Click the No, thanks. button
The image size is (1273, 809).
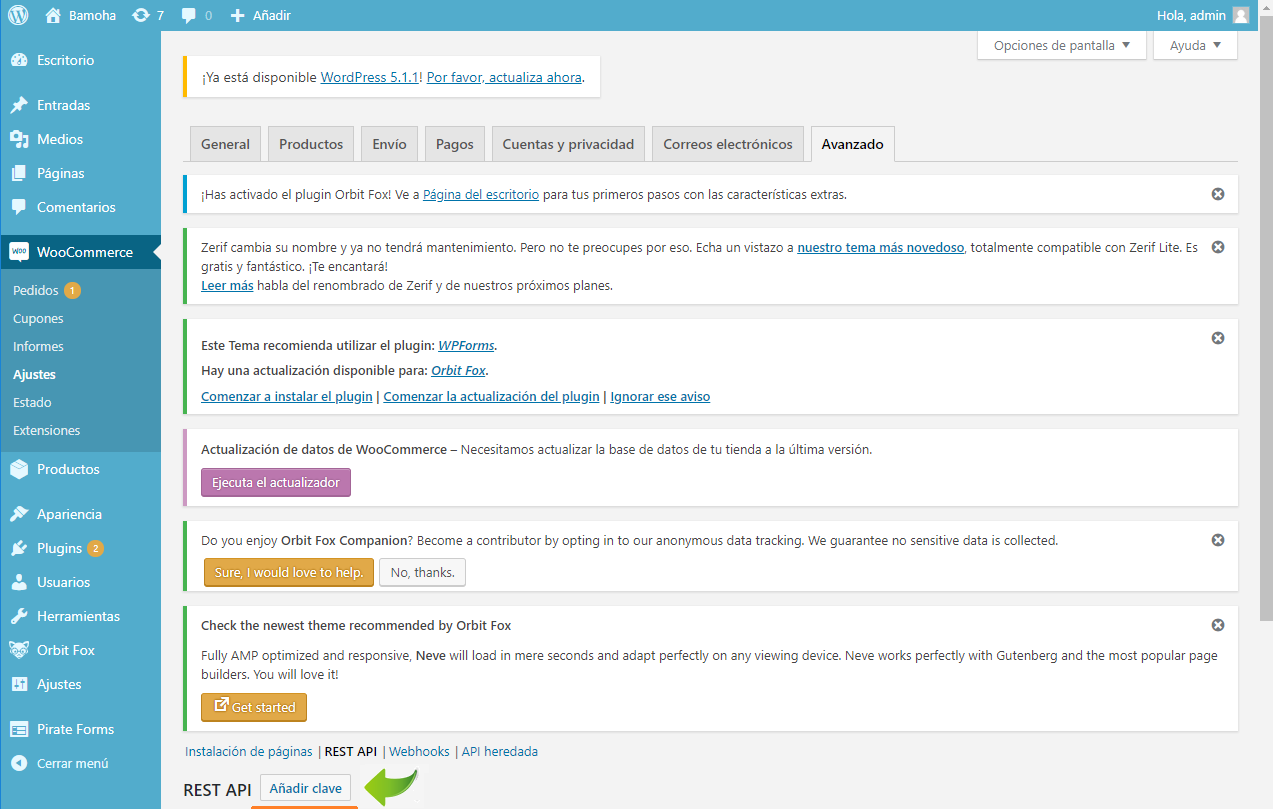pos(422,572)
